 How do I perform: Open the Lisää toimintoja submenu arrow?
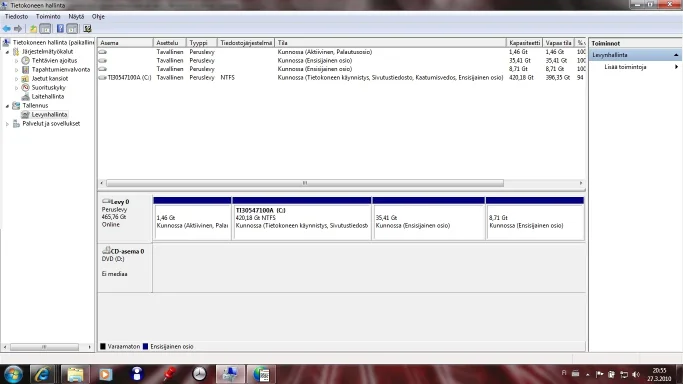(676, 67)
